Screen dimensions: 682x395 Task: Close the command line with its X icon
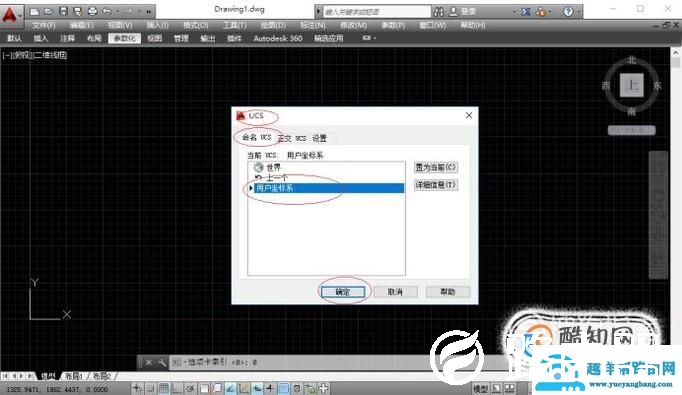tap(149, 362)
